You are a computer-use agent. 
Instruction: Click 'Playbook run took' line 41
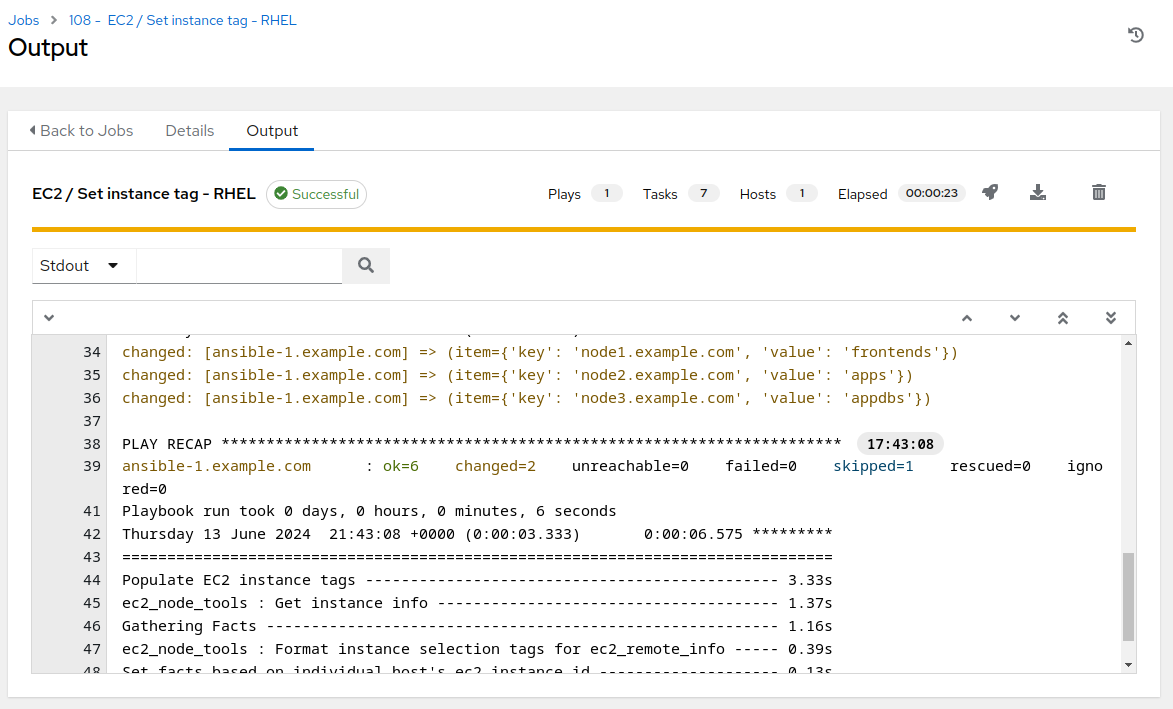point(369,512)
